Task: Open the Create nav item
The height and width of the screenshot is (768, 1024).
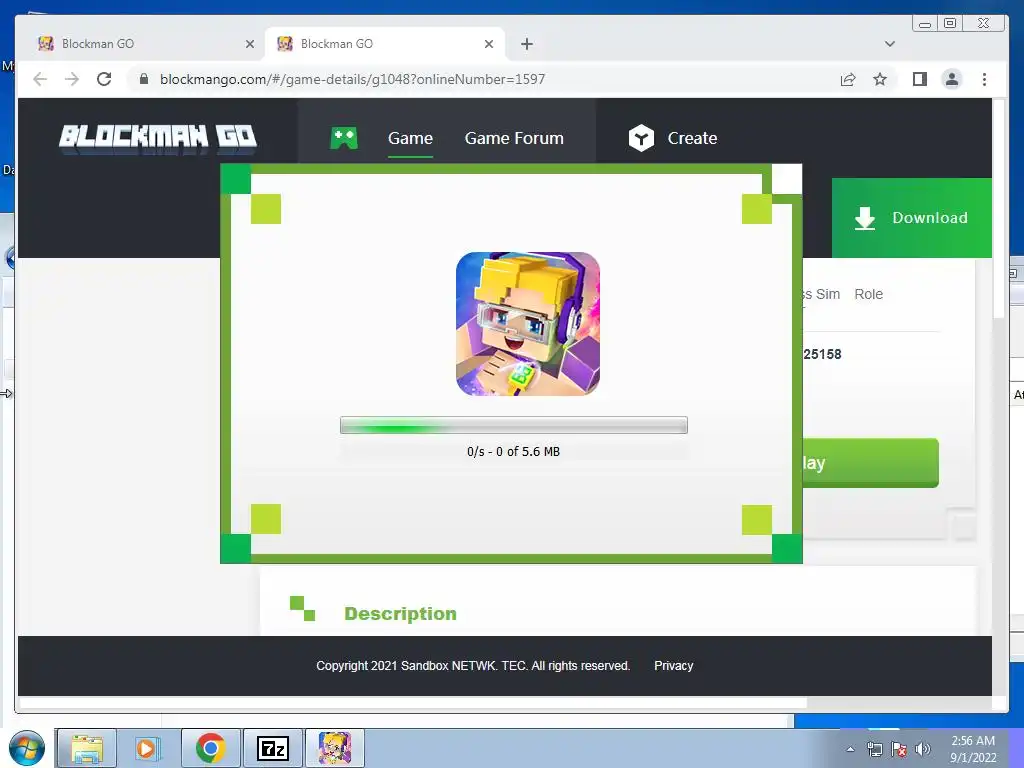Action: (692, 138)
